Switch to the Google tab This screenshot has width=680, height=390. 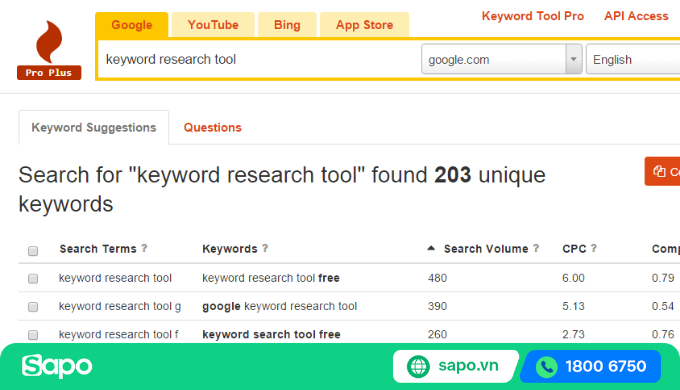coord(132,25)
